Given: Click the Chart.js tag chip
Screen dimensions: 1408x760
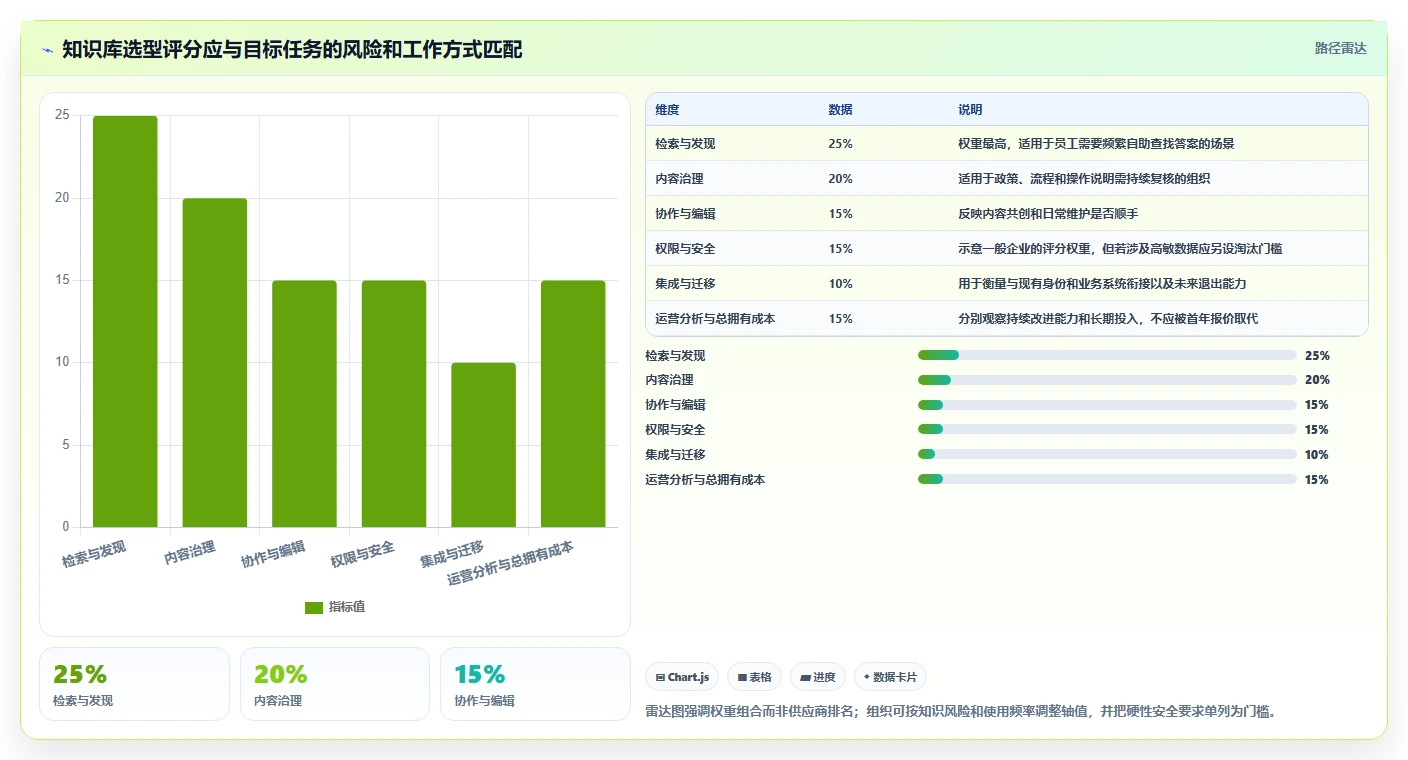Looking at the screenshot, I should [x=682, y=677].
